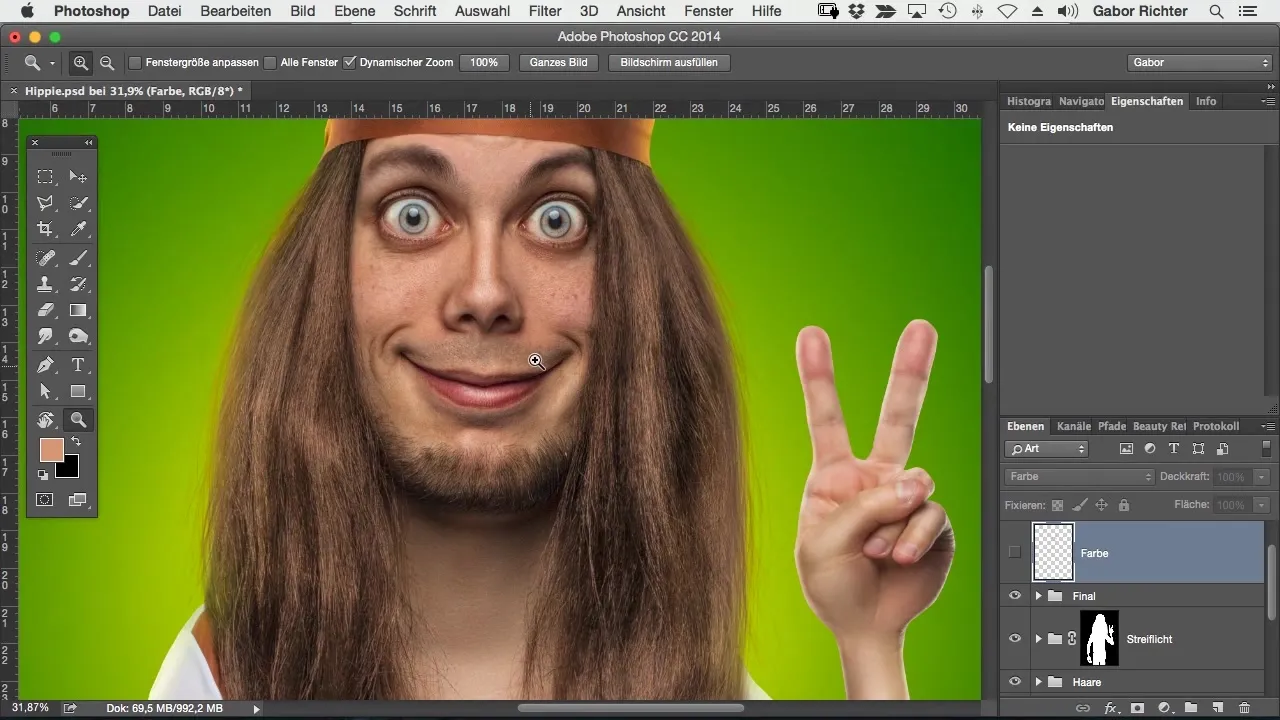
Task: Select the Rectangle shape tool
Action: 78,392
